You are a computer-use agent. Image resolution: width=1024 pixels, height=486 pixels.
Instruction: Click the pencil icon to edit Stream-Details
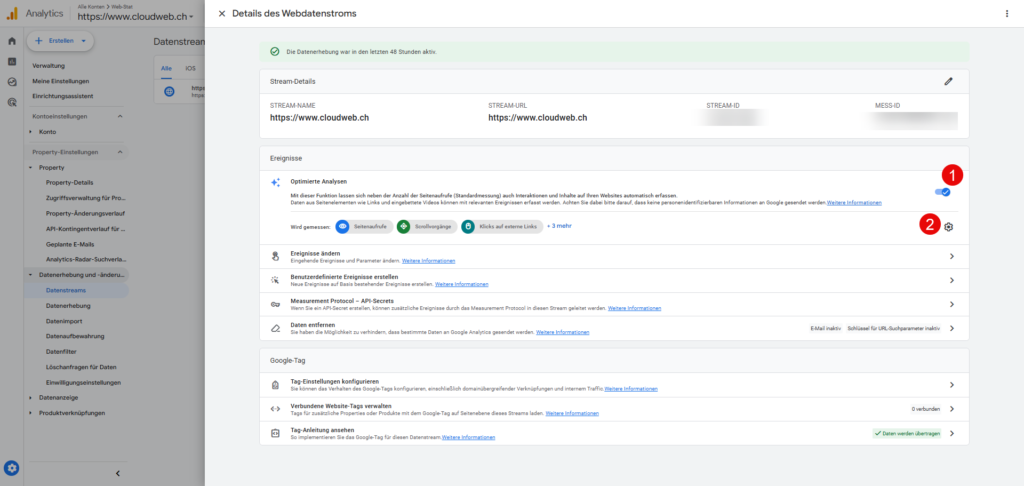948,81
